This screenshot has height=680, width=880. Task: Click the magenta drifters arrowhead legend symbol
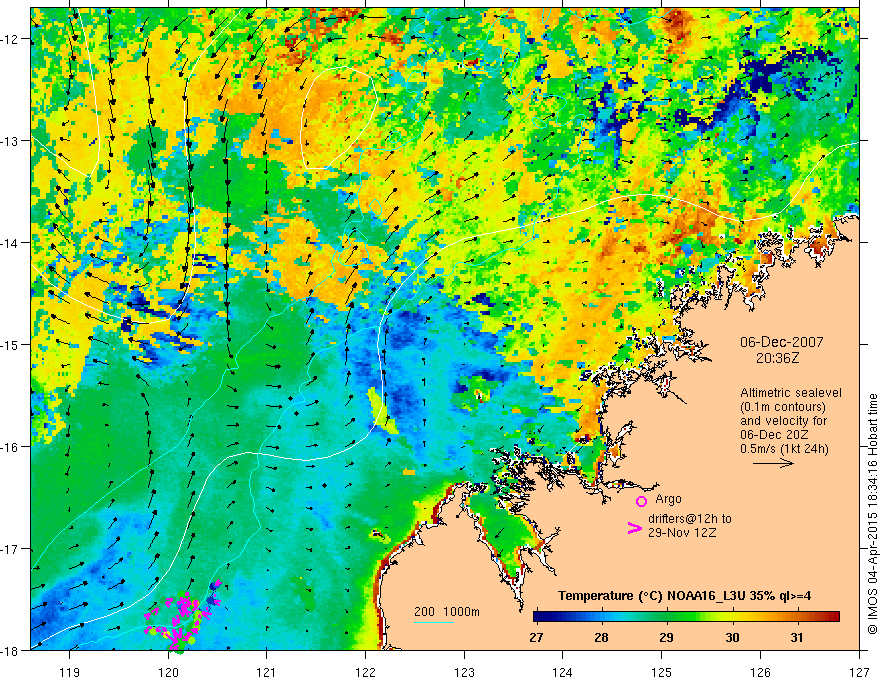[635, 527]
